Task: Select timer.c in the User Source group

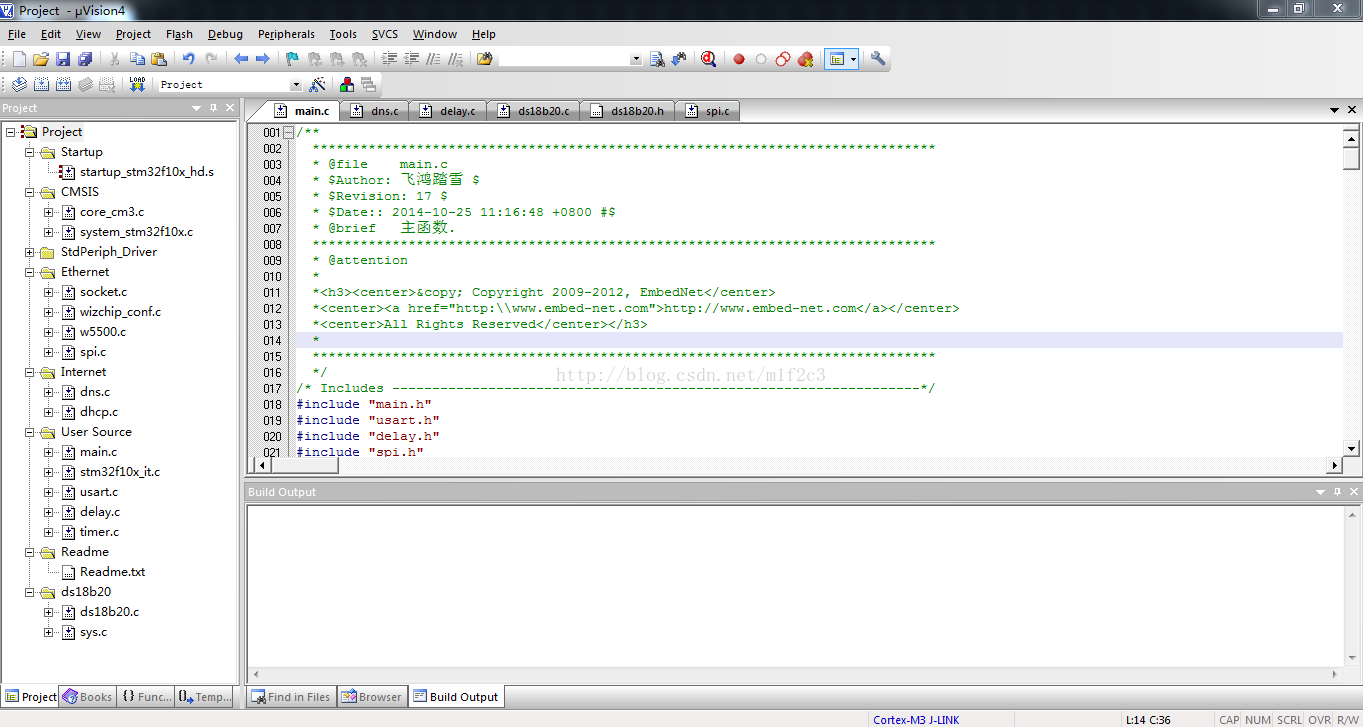Action: click(x=99, y=532)
